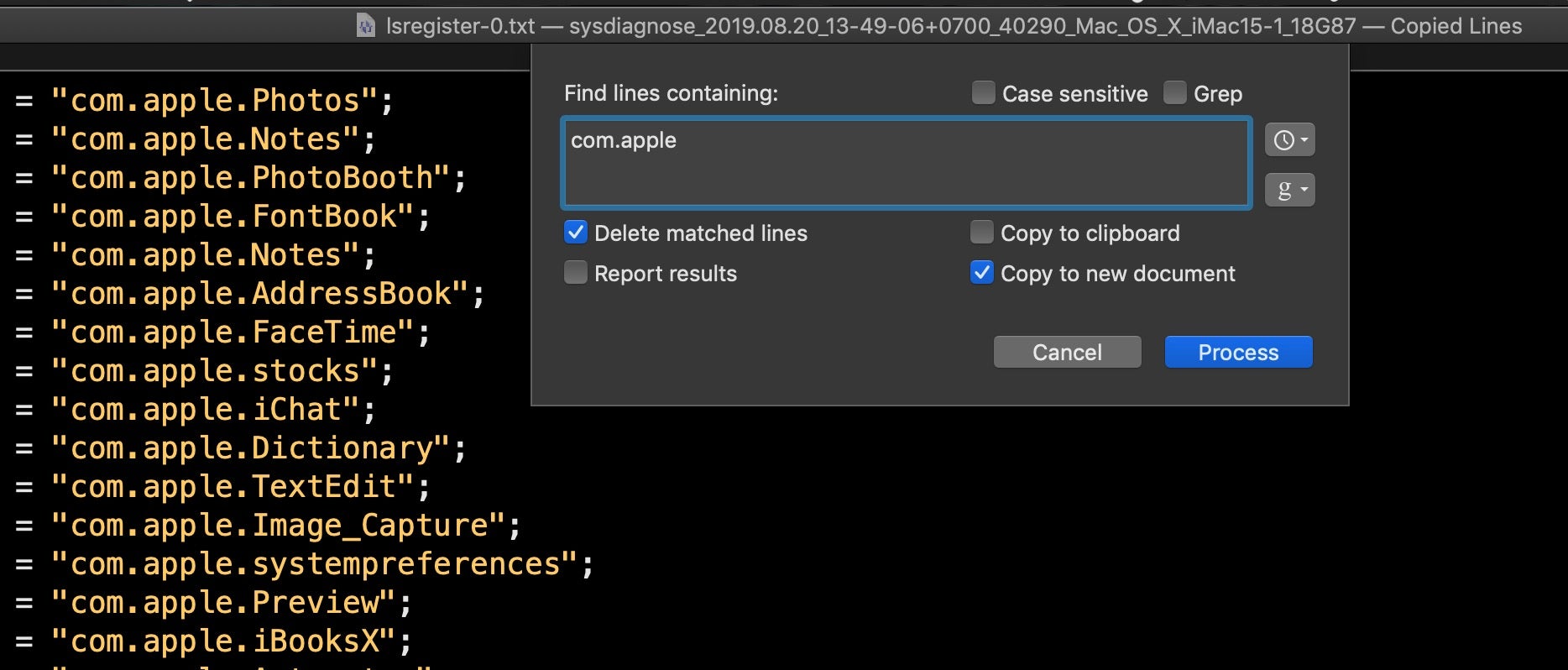Uncheck Copy to new document

pyautogui.click(x=982, y=273)
